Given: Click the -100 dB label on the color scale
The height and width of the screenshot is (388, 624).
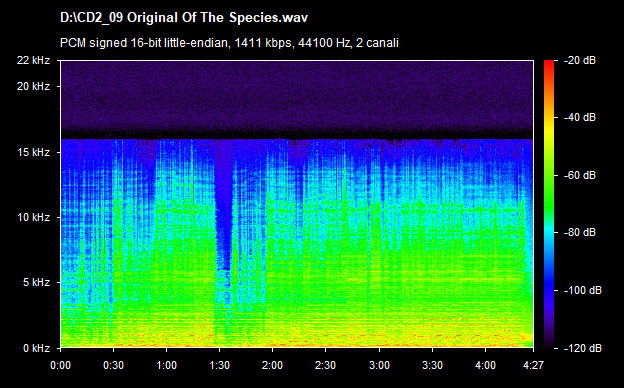Looking at the screenshot, I should [x=583, y=291].
